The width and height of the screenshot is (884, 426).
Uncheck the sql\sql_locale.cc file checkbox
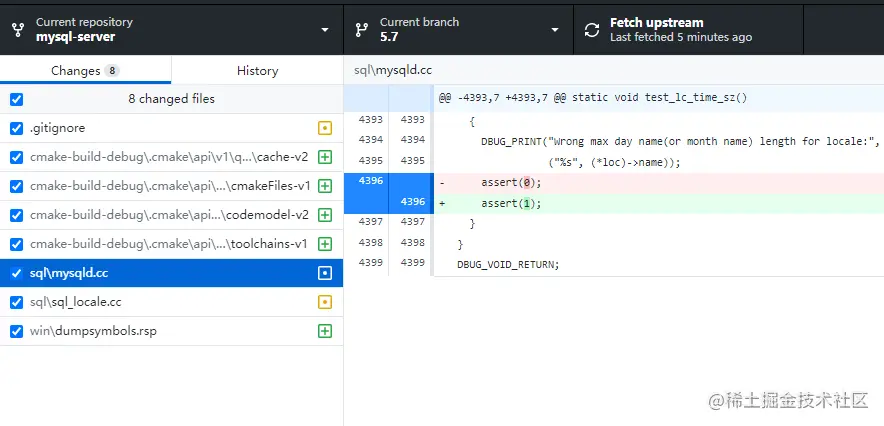16,303
